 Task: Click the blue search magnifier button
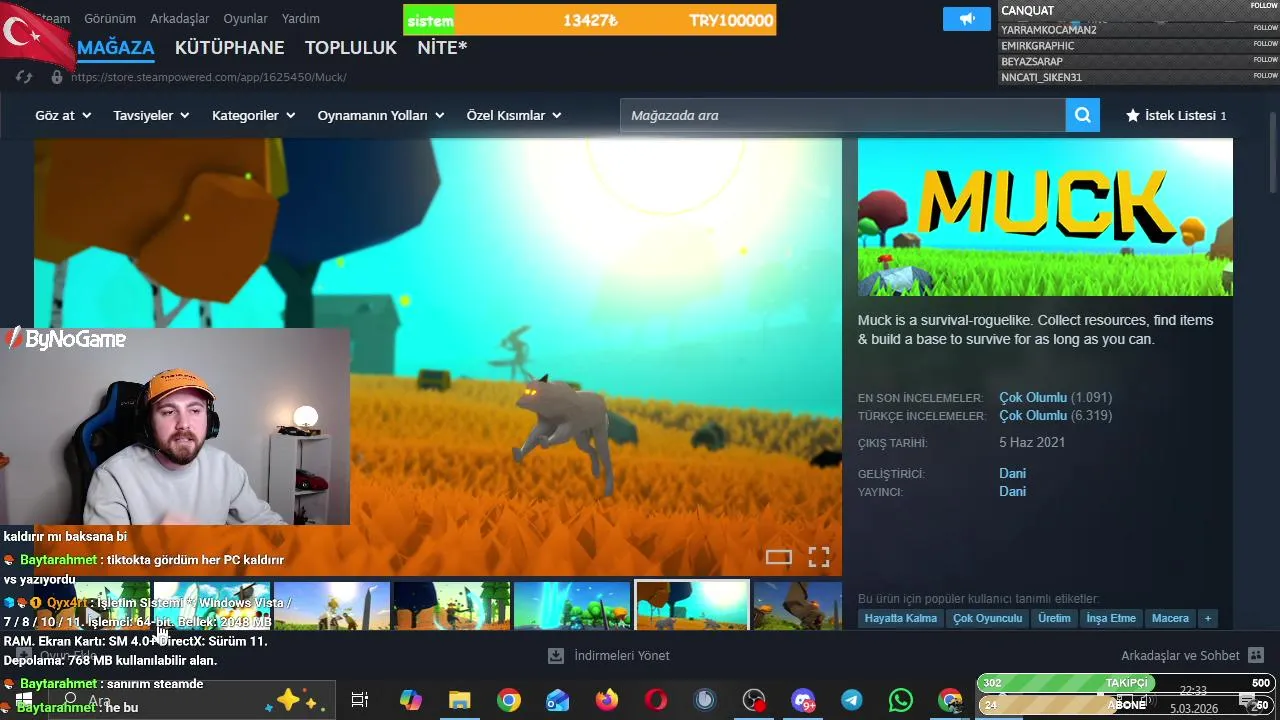[x=1083, y=115]
